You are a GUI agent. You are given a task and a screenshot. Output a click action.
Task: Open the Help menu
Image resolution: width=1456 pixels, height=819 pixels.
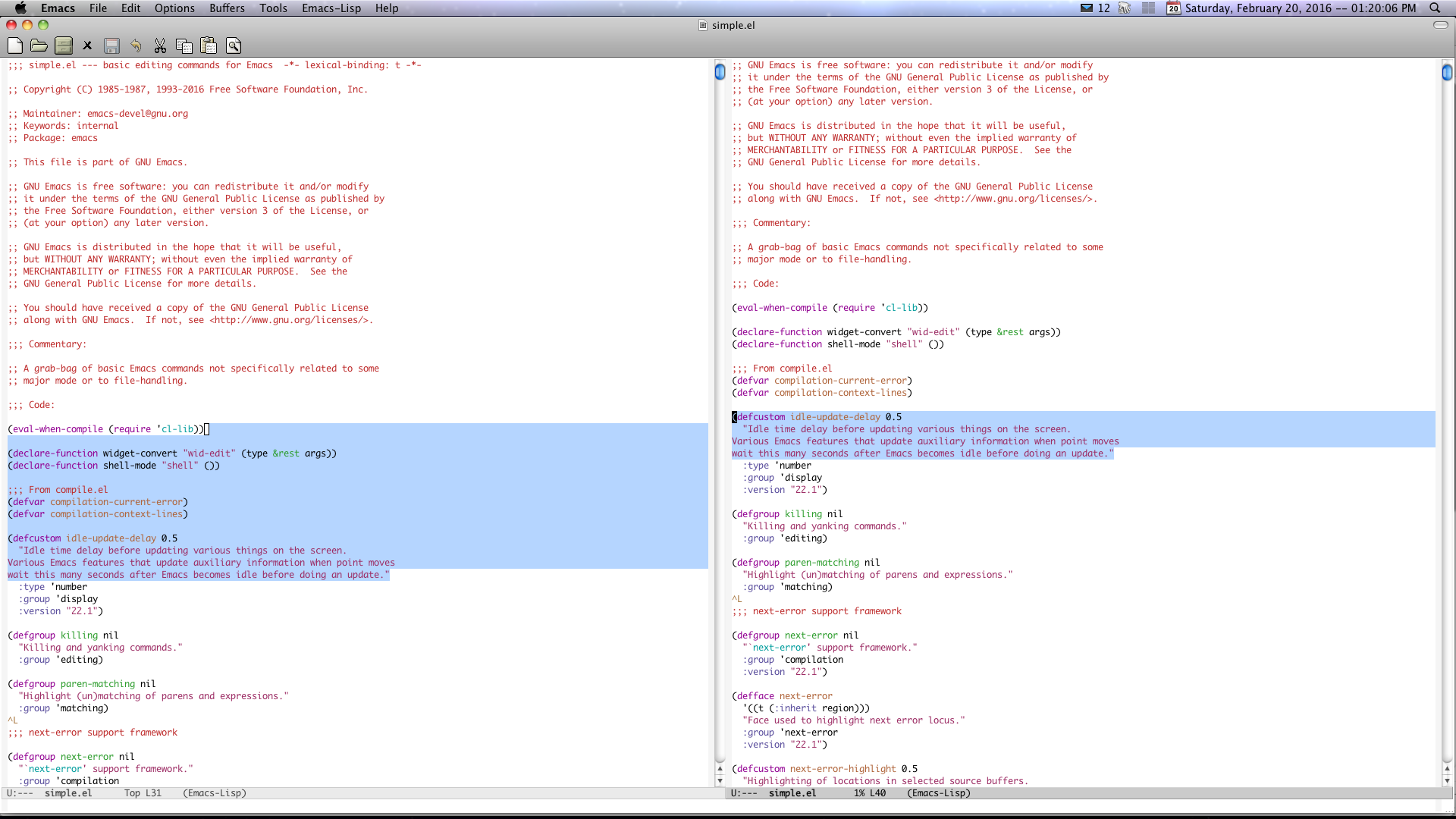point(387,8)
